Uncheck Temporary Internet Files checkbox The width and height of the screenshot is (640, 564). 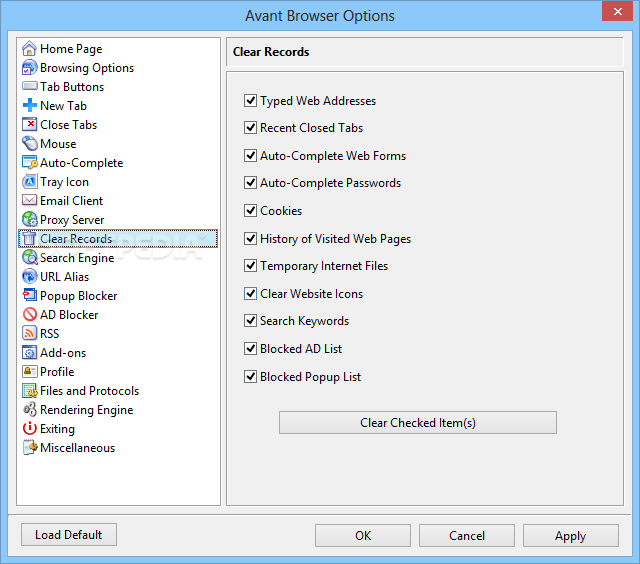click(x=250, y=266)
